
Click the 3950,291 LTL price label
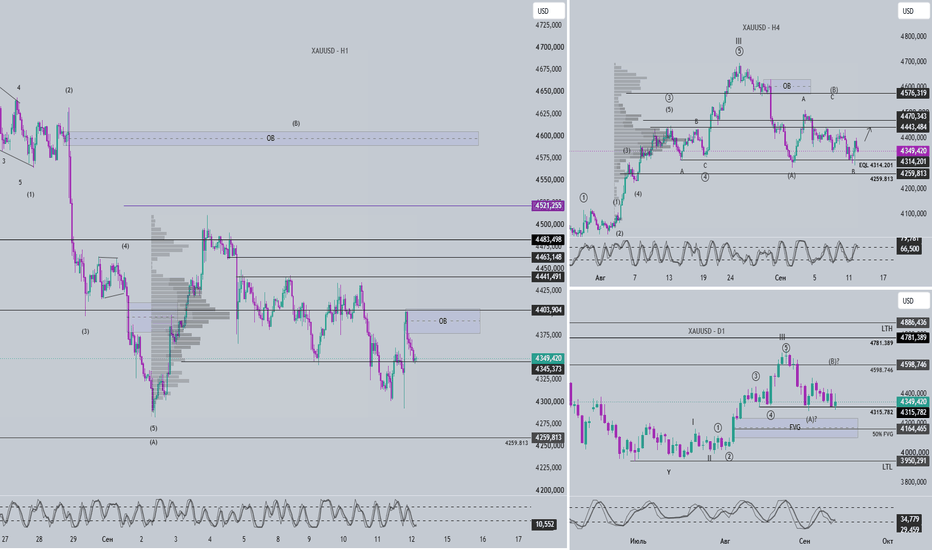click(913, 461)
